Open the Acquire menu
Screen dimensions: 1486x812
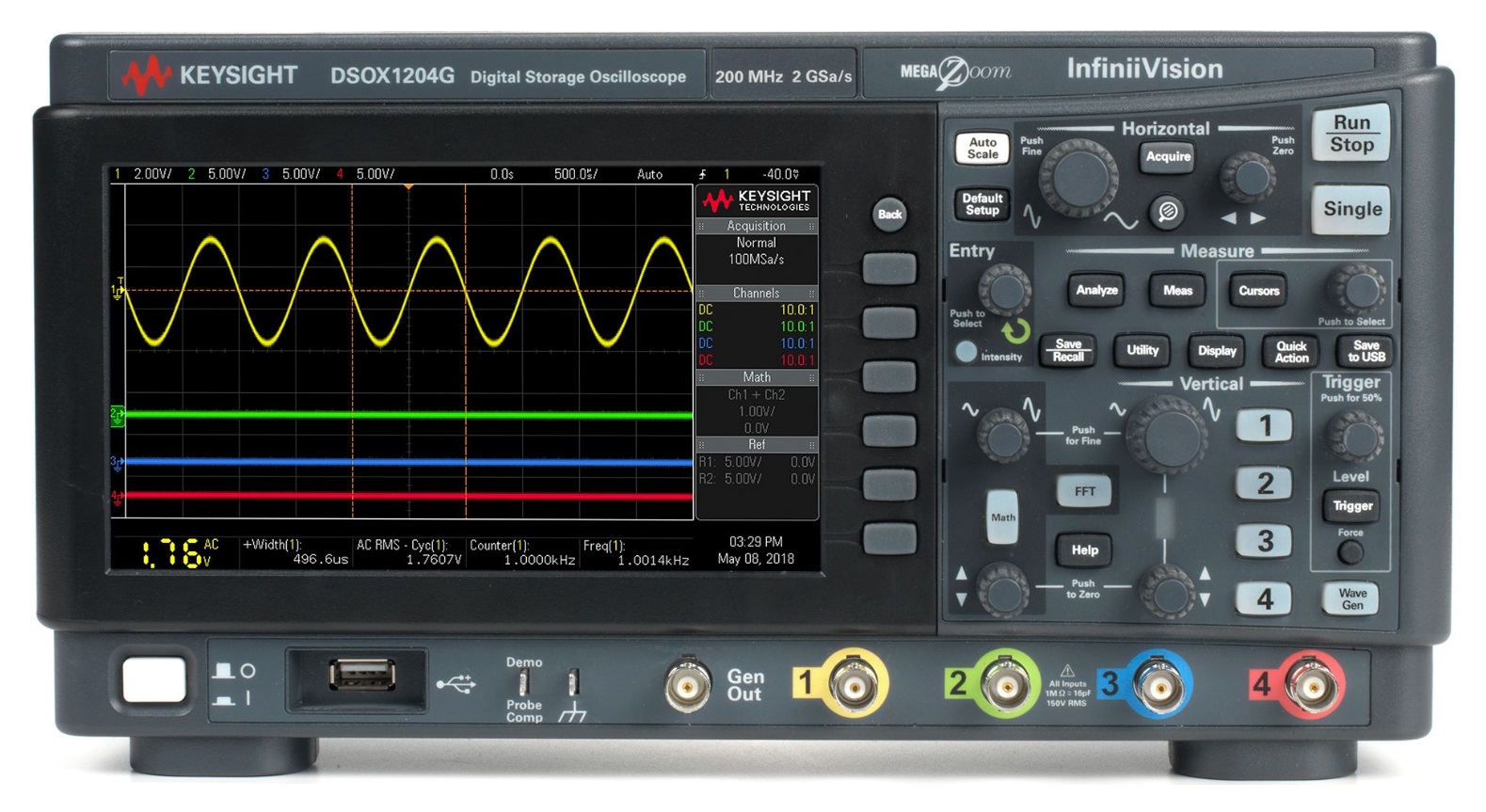coord(1167,157)
